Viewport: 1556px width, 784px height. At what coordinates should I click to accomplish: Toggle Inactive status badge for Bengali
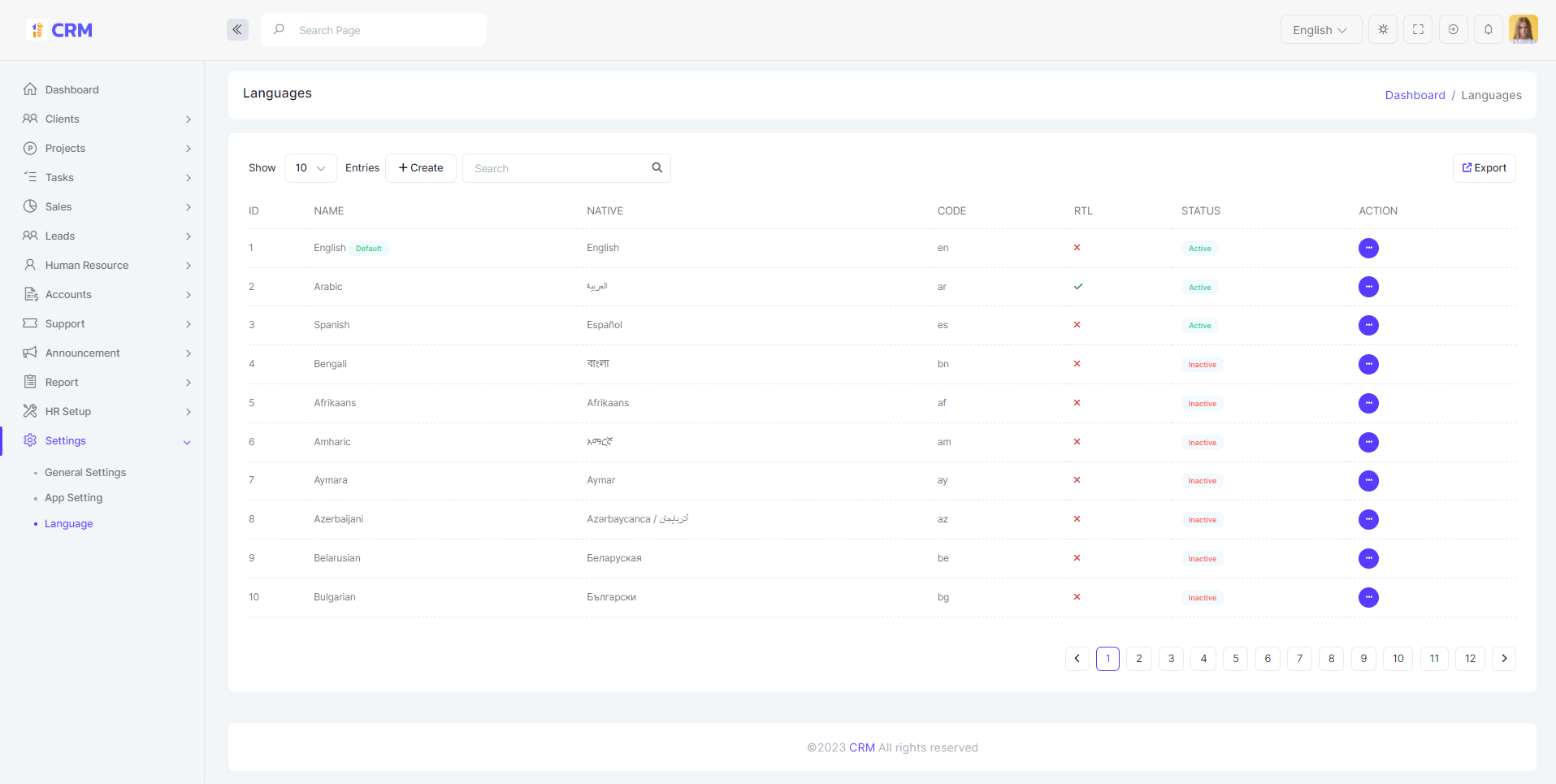(x=1203, y=365)
